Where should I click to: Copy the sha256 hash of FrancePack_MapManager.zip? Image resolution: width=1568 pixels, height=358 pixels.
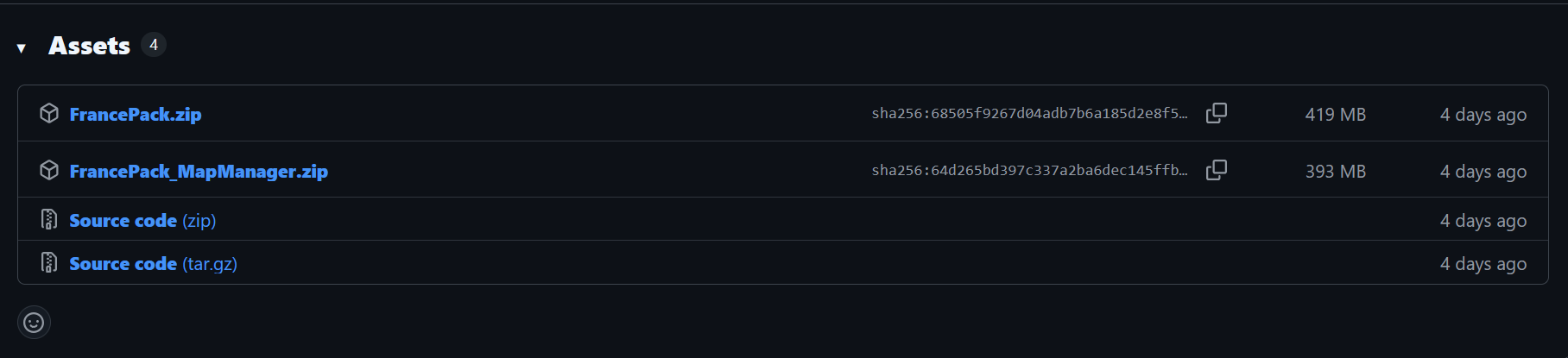pyautogui.click(x=1217, y=170)
